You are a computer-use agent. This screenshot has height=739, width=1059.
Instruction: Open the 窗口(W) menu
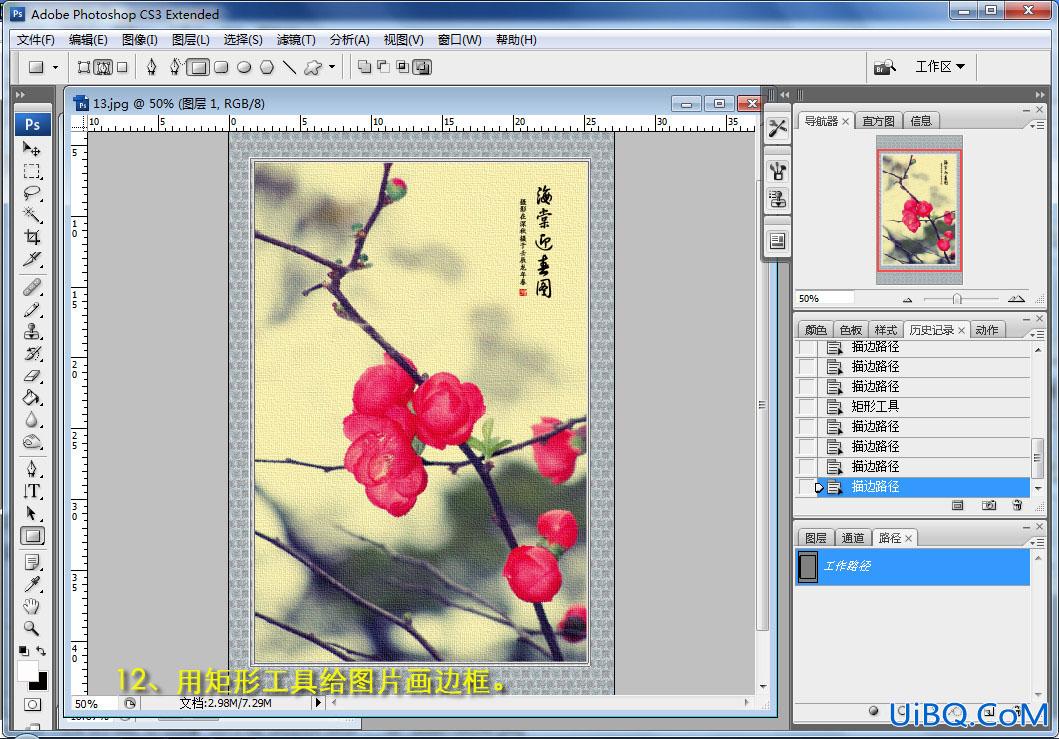coord(459,40)
